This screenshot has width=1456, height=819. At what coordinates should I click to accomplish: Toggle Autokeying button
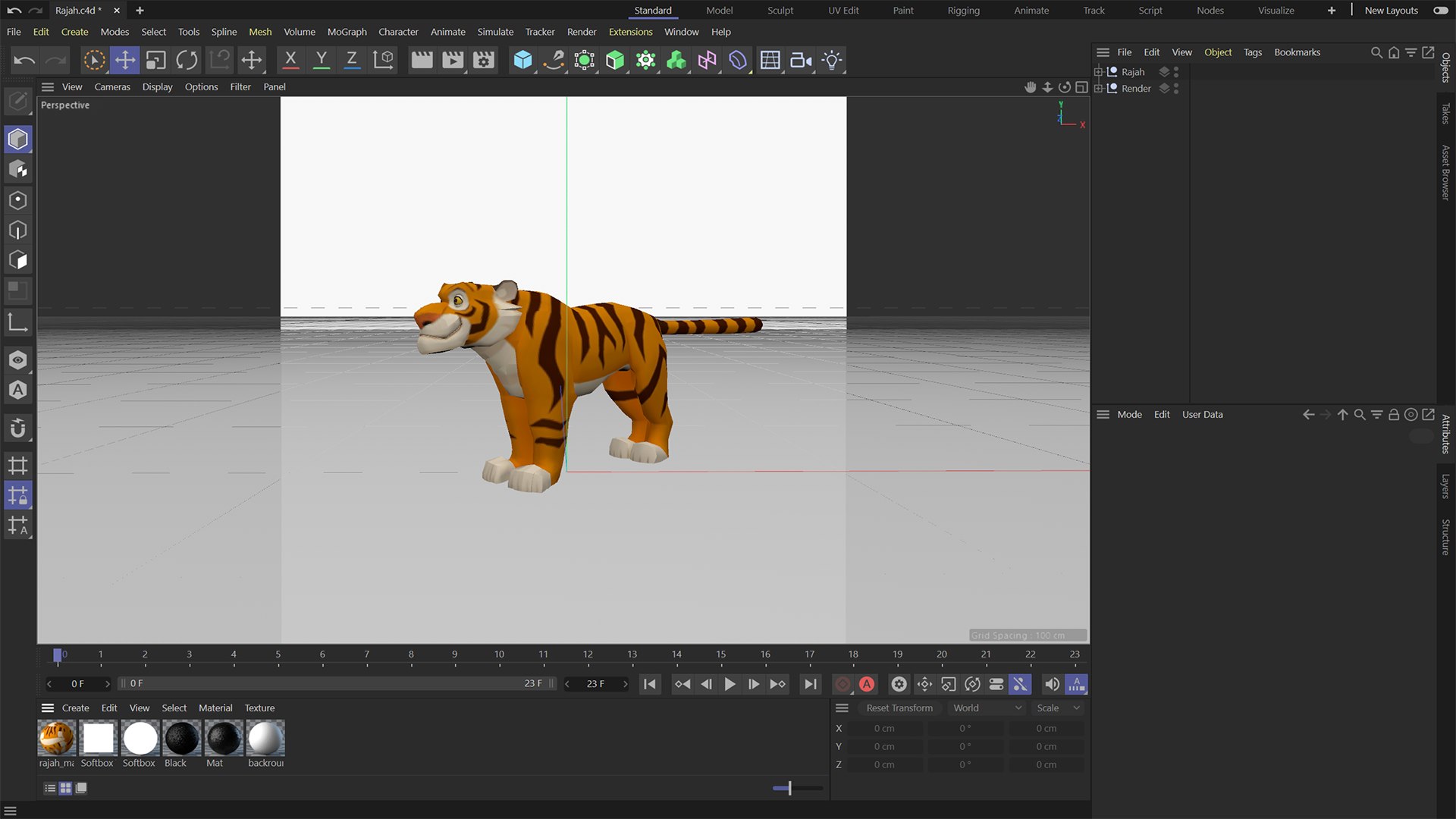coord(867,684)
